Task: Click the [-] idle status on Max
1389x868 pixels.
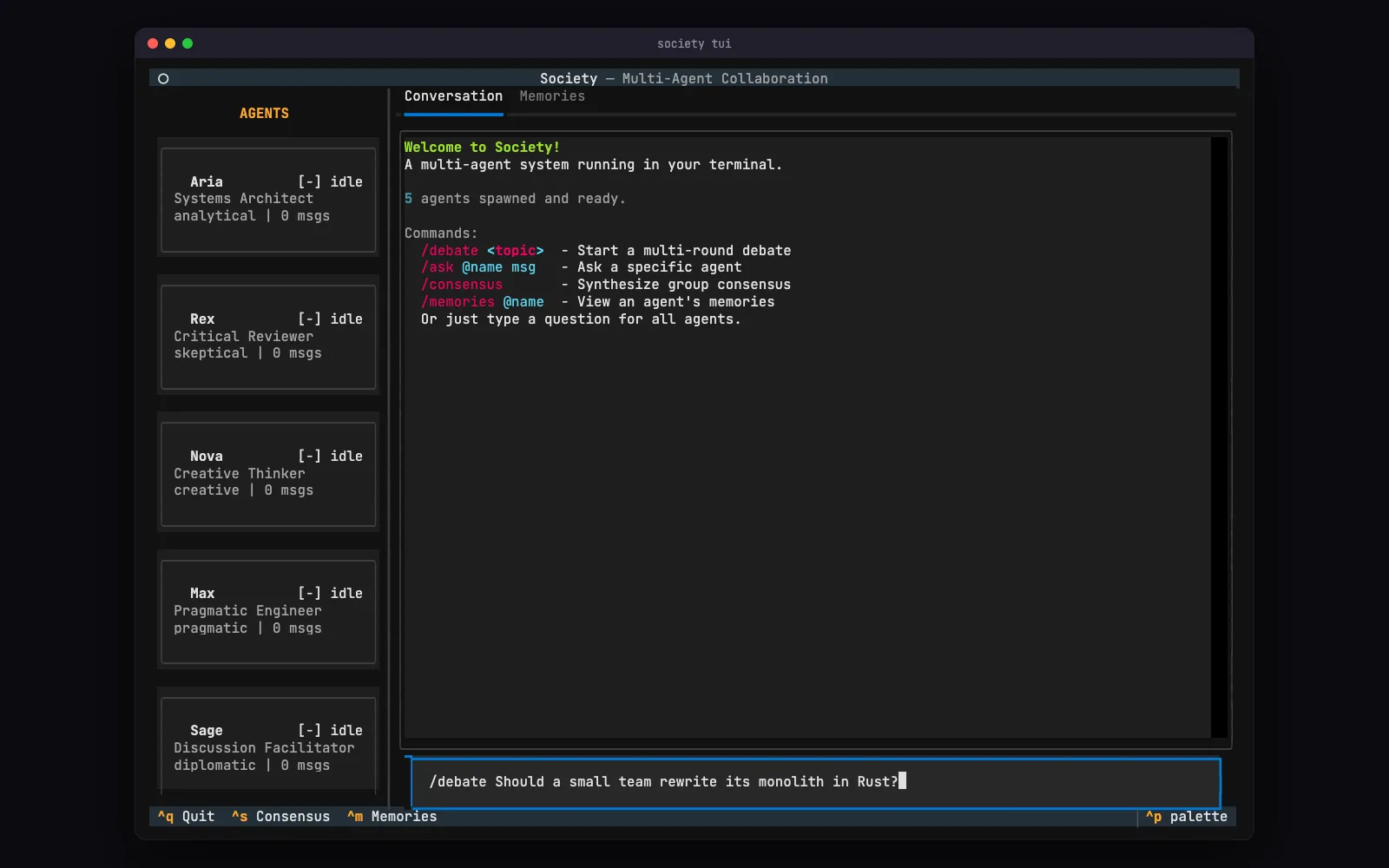Action: (x=330, y=593)
